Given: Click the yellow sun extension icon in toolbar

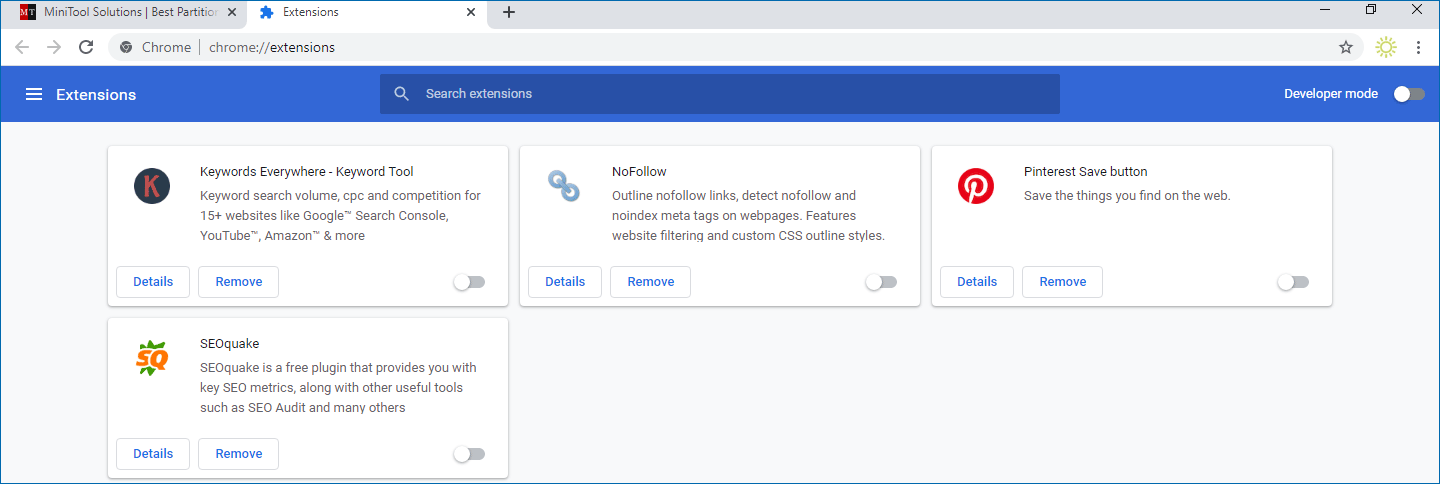Looking at the screenshot, I should [1385, 47].
